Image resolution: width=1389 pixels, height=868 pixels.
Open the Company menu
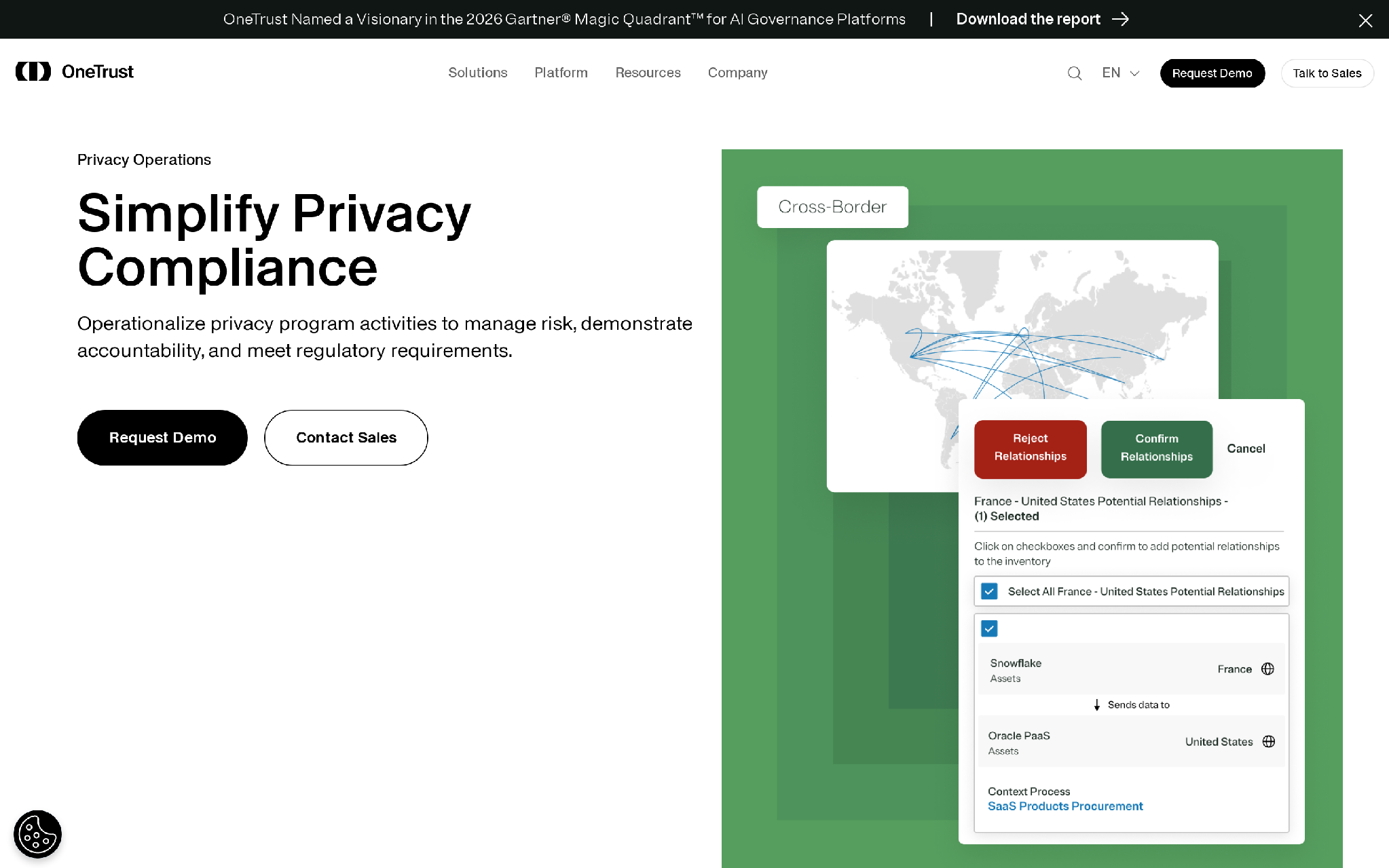(737, 73)
